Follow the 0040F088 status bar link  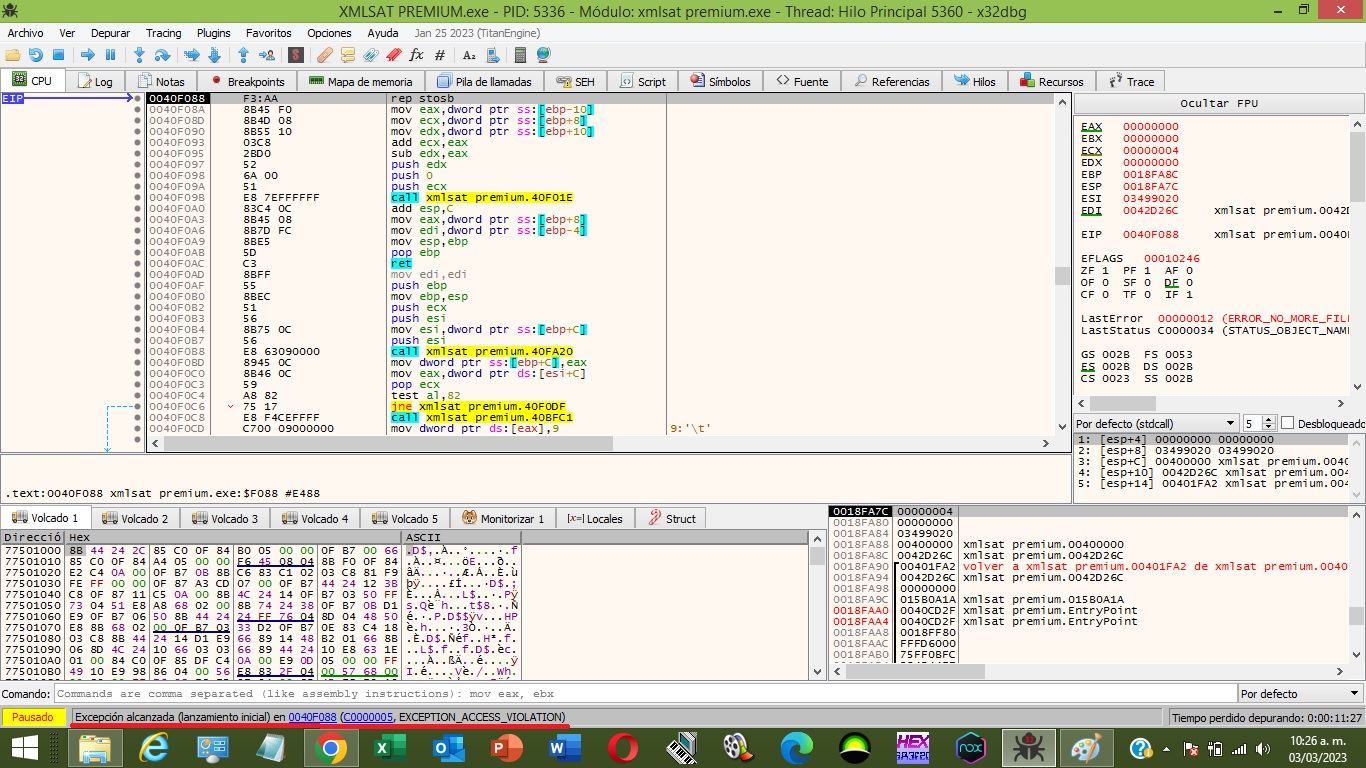[x=312, y=717]
